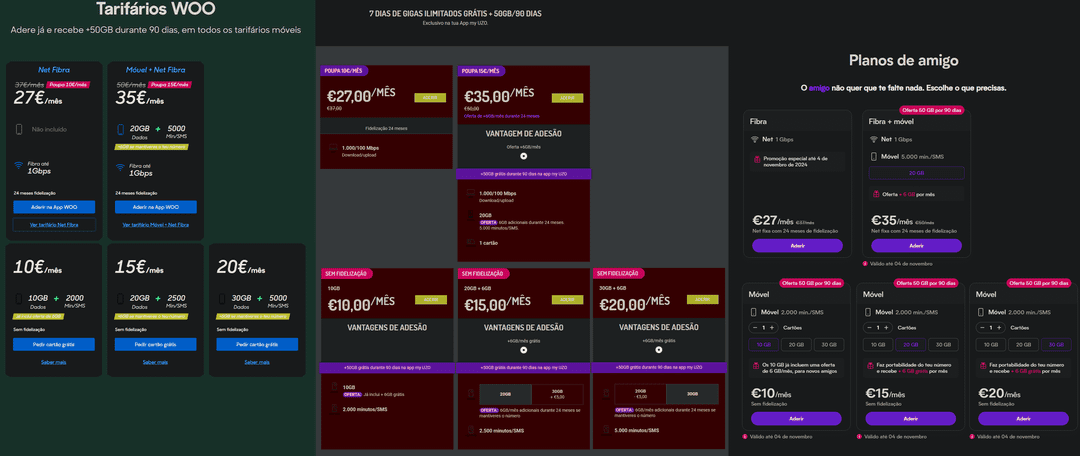The height and width of the screenshot is (456, 1080).
Task: Select 30 GB in Amigo €20 Móvel card
Action: tap(1056, 344)
